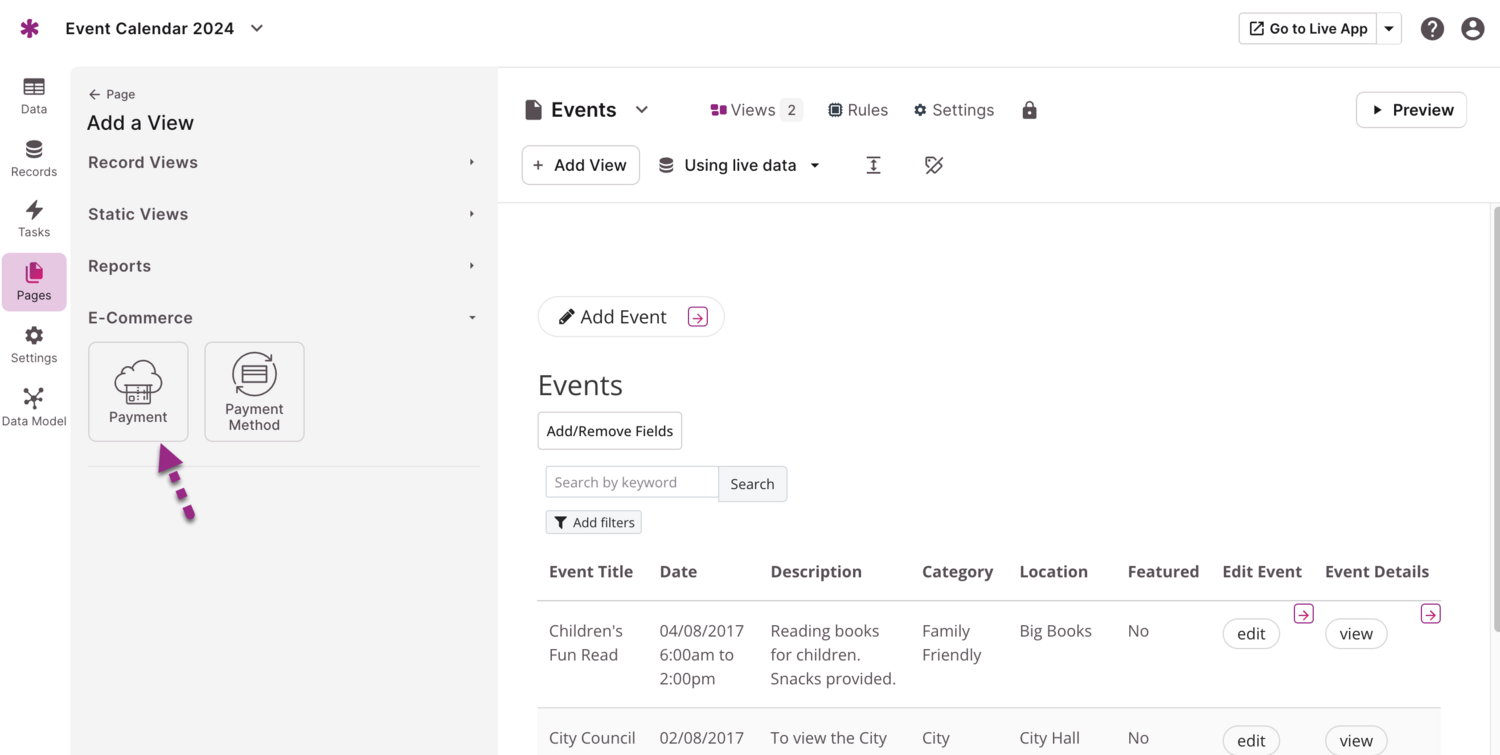Image resolution: width=1500 pixels, height=755 pixels.
Task: Click the Search by keyword input field
Action: [631, 482]
